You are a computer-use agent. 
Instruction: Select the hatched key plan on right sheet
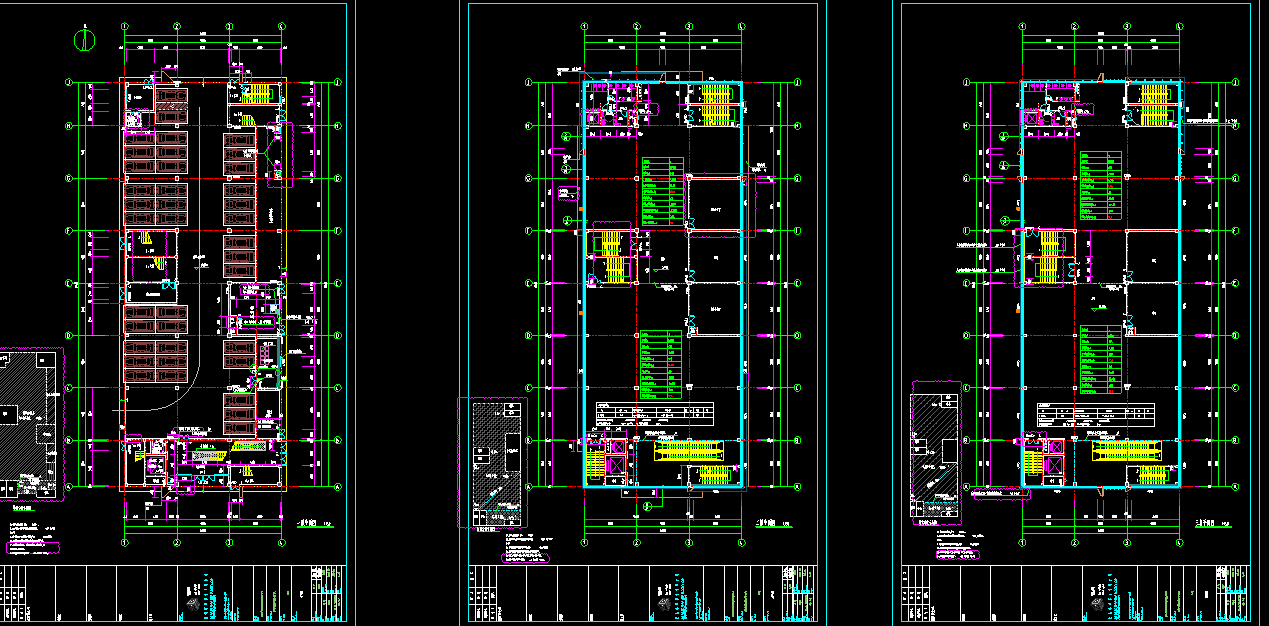934,452
